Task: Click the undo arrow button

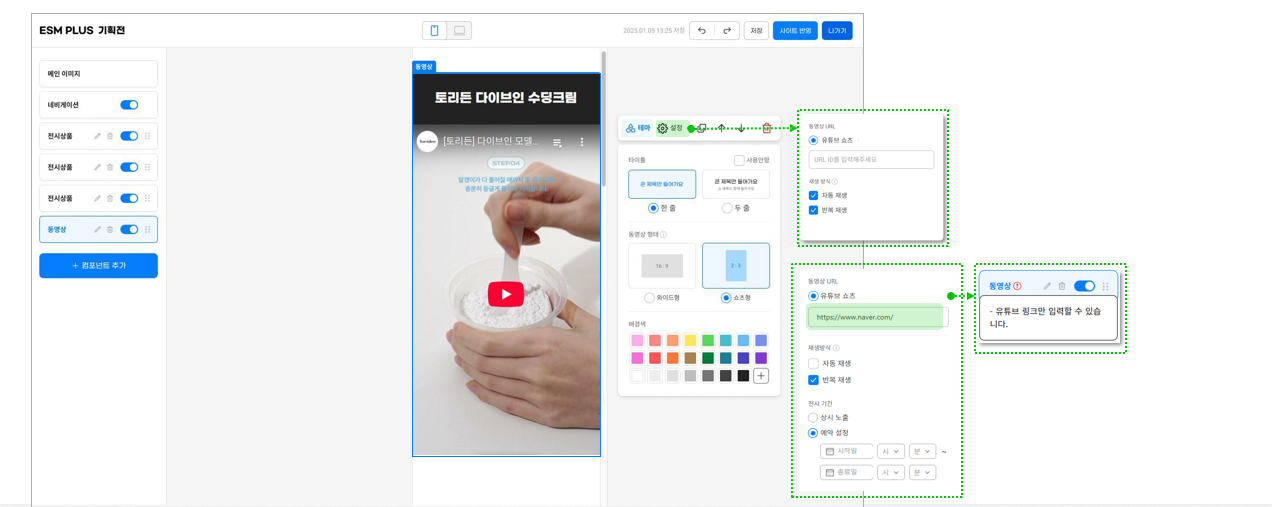Action: tap(702, 31)
